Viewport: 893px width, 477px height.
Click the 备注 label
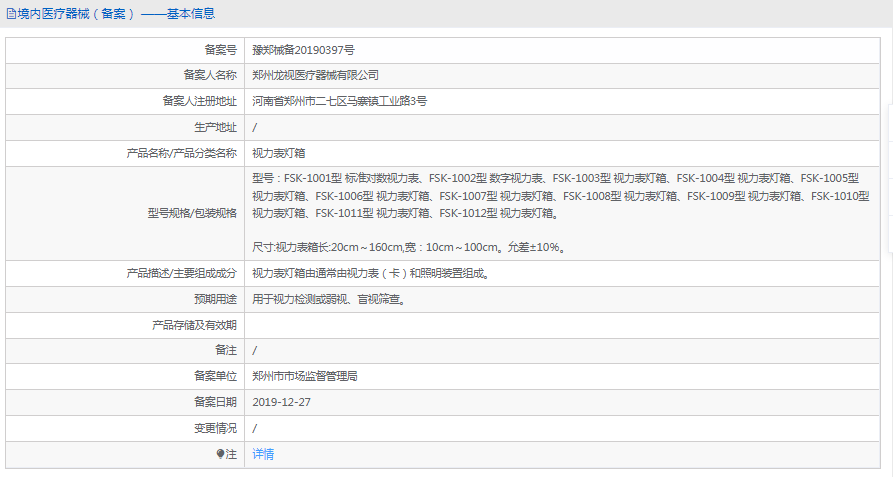click(226, 350)
